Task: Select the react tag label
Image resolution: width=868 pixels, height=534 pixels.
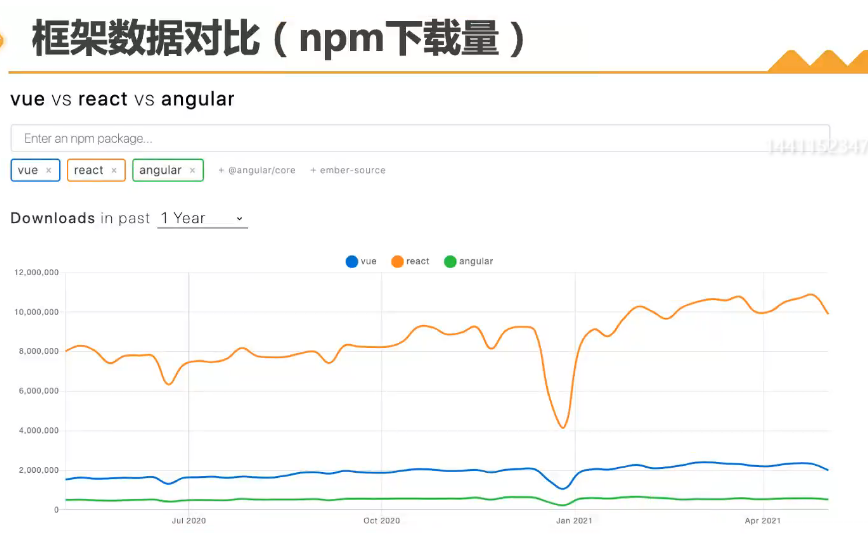Action: pyautogui.click(x=89, y=170)
